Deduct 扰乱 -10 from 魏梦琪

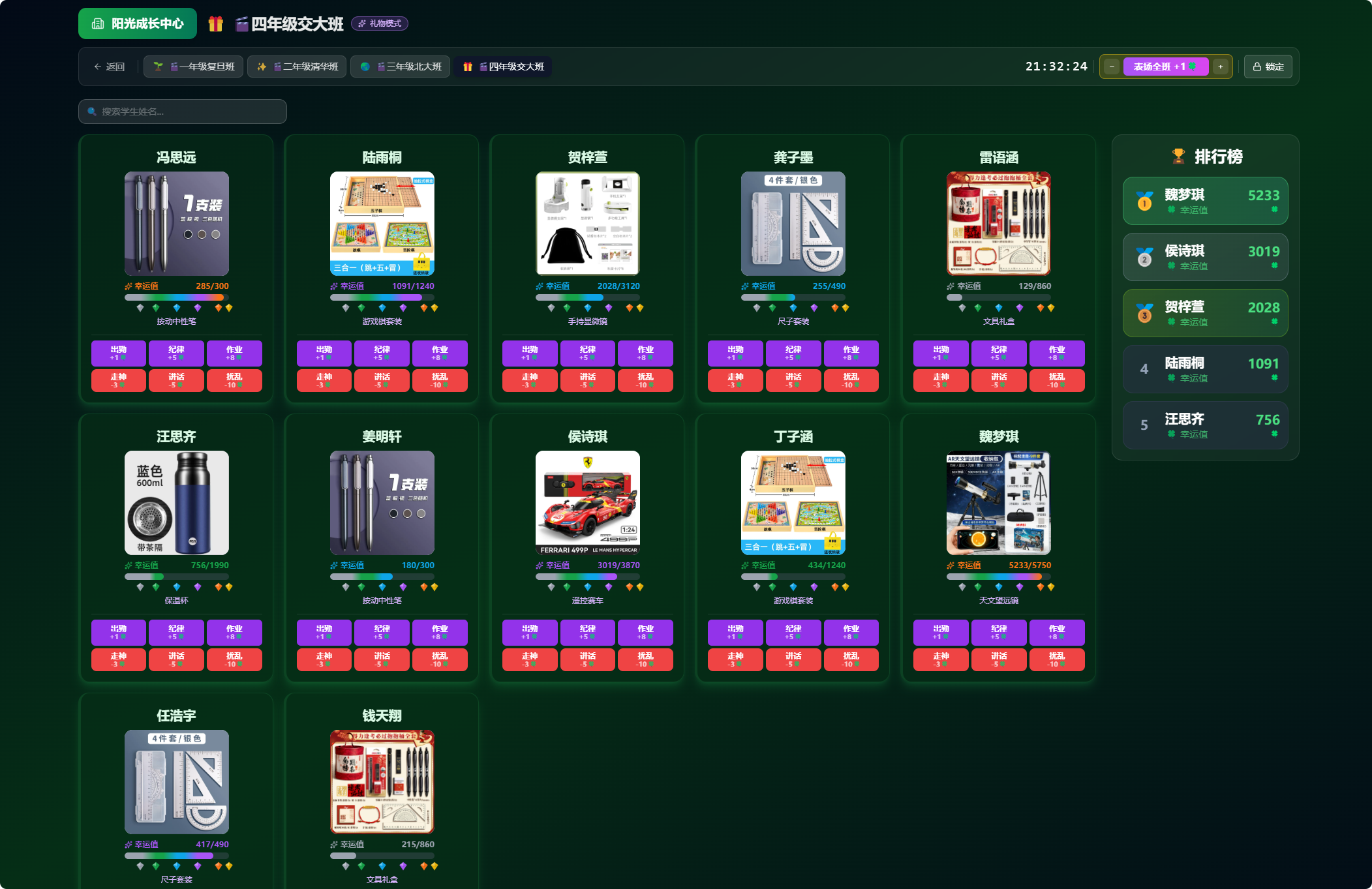pos(1057,659)
